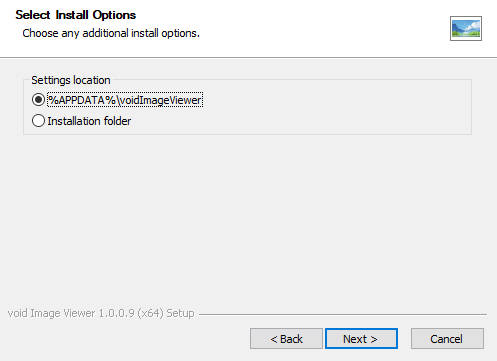This screenshot has height=361, width=497.
Task: Click the Installation folder option label text
Action: (89, 121)
